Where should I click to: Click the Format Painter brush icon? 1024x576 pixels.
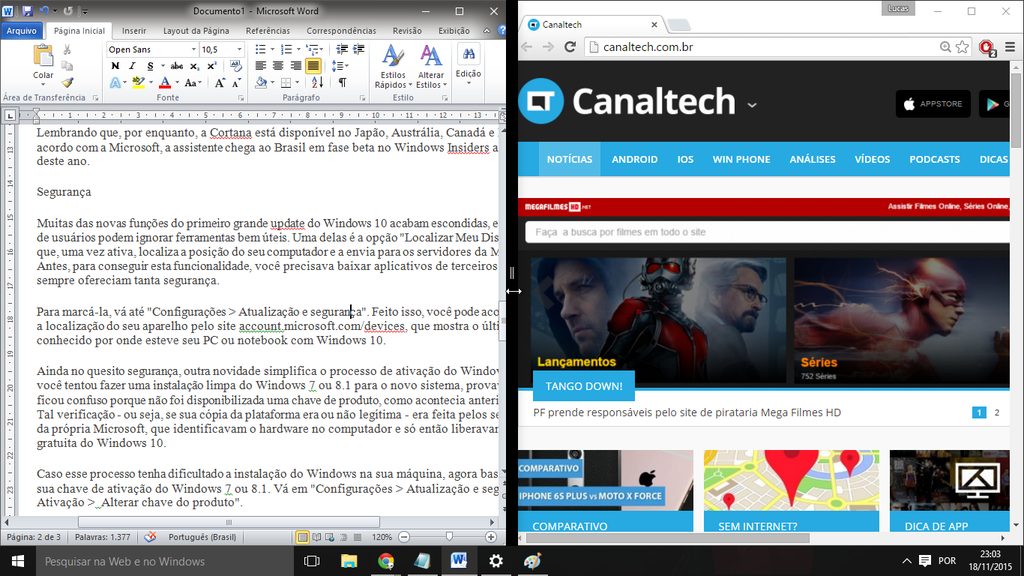[67, 83]
